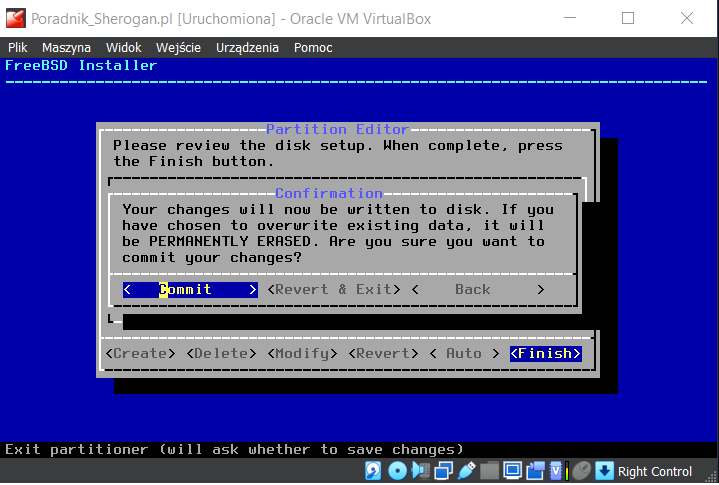Click the recording status icon
Image resolution: width=719 pixels, height=485 pixels.
535,471
